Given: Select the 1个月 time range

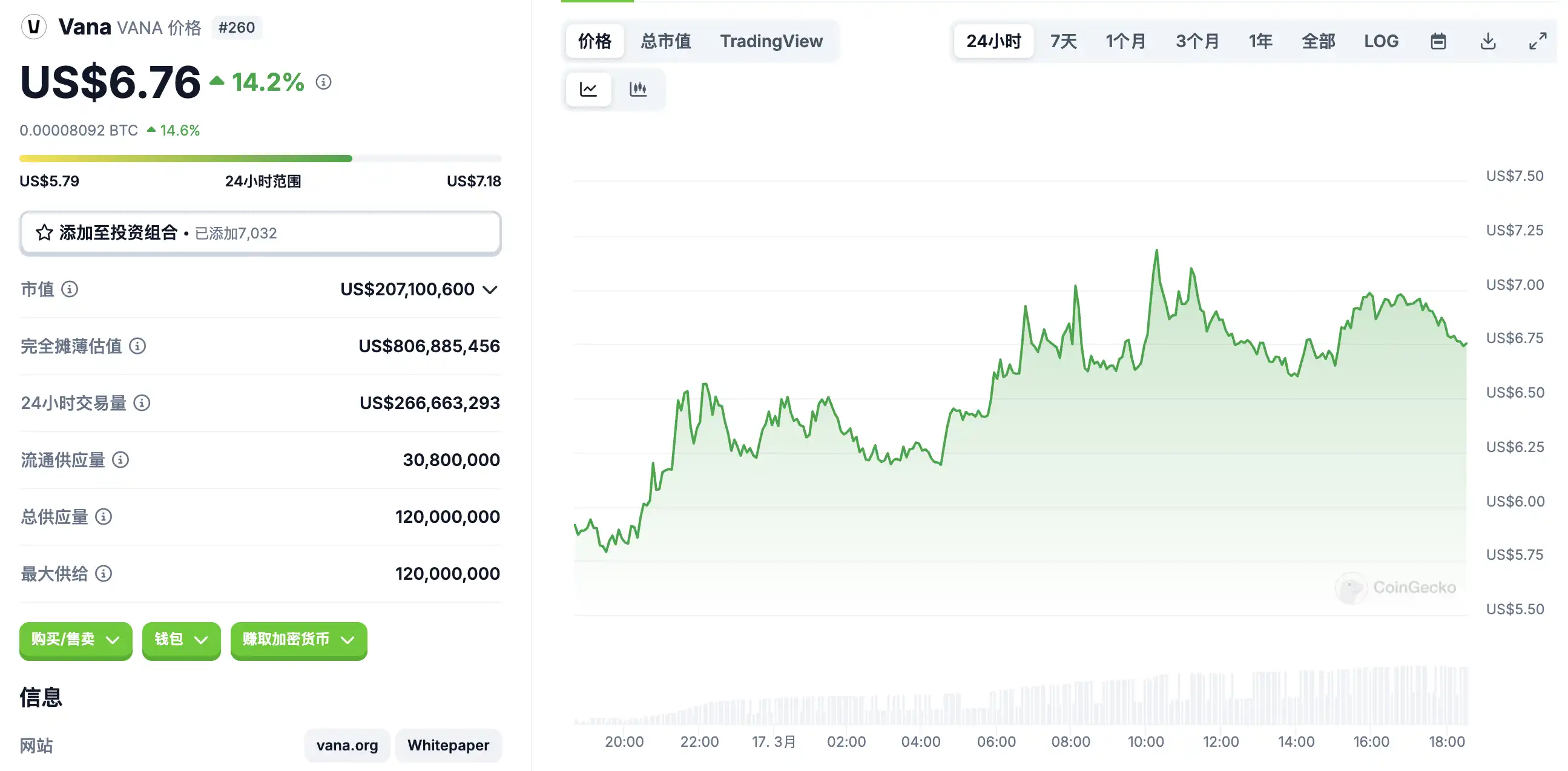Looking at the screenshot, I should click(1126, 41).
